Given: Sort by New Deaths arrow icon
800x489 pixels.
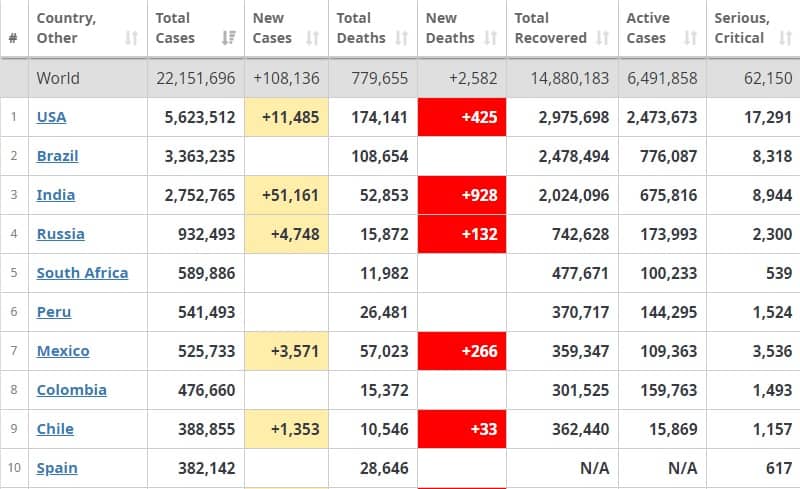Looking at the screenshot, I should click(490, 38).
